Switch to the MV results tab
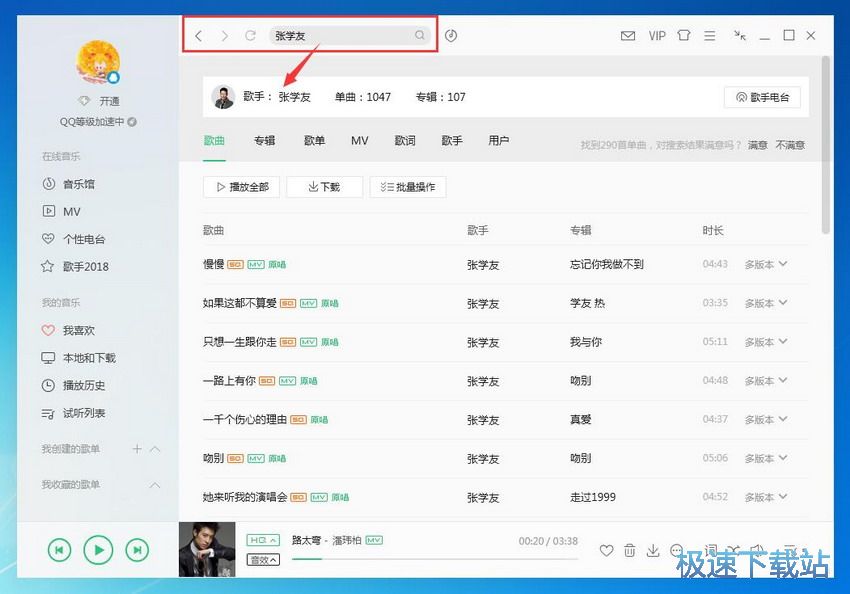Screen dimensions: 850x594 point(360,141)
